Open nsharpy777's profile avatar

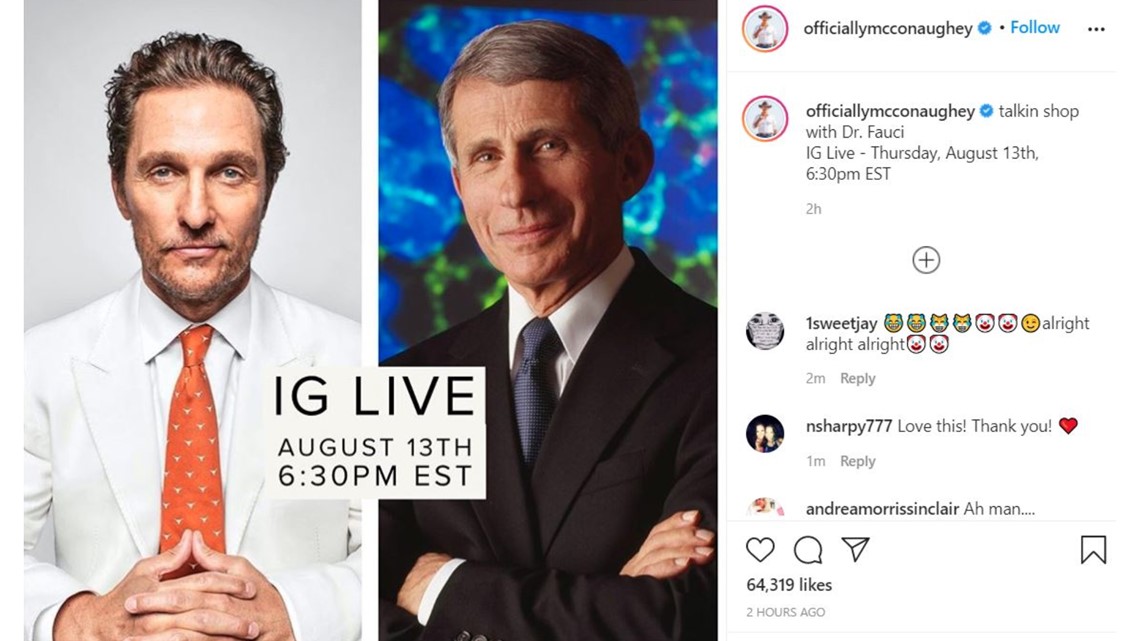point(765,434)
